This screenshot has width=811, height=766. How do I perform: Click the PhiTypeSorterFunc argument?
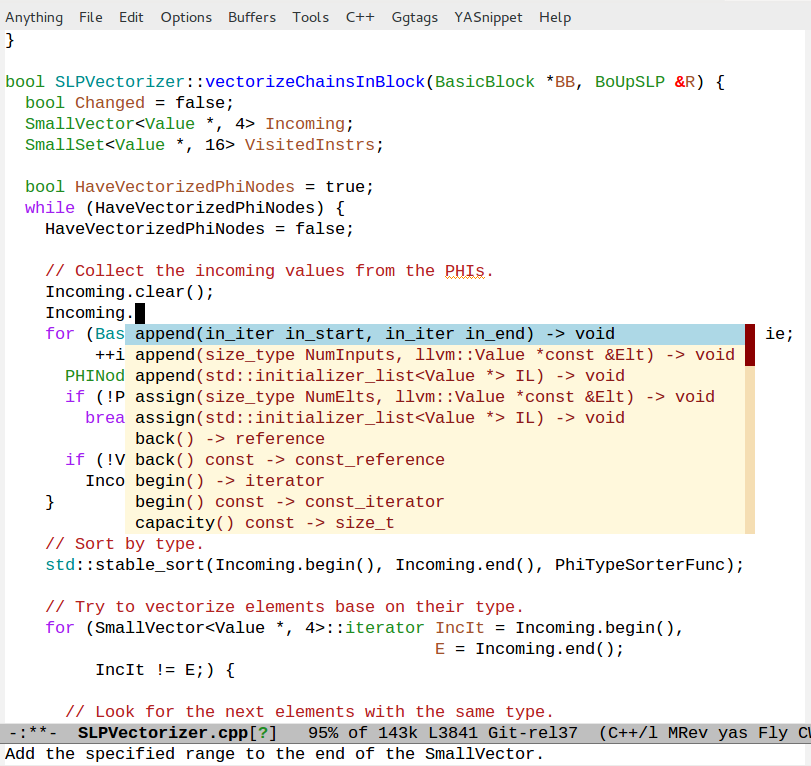click(639, 565)
